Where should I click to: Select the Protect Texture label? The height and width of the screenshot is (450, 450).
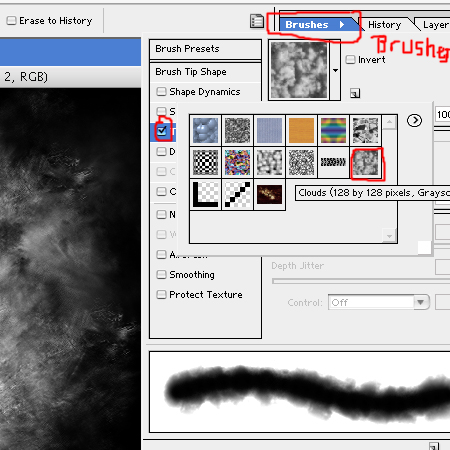point(206,295)
